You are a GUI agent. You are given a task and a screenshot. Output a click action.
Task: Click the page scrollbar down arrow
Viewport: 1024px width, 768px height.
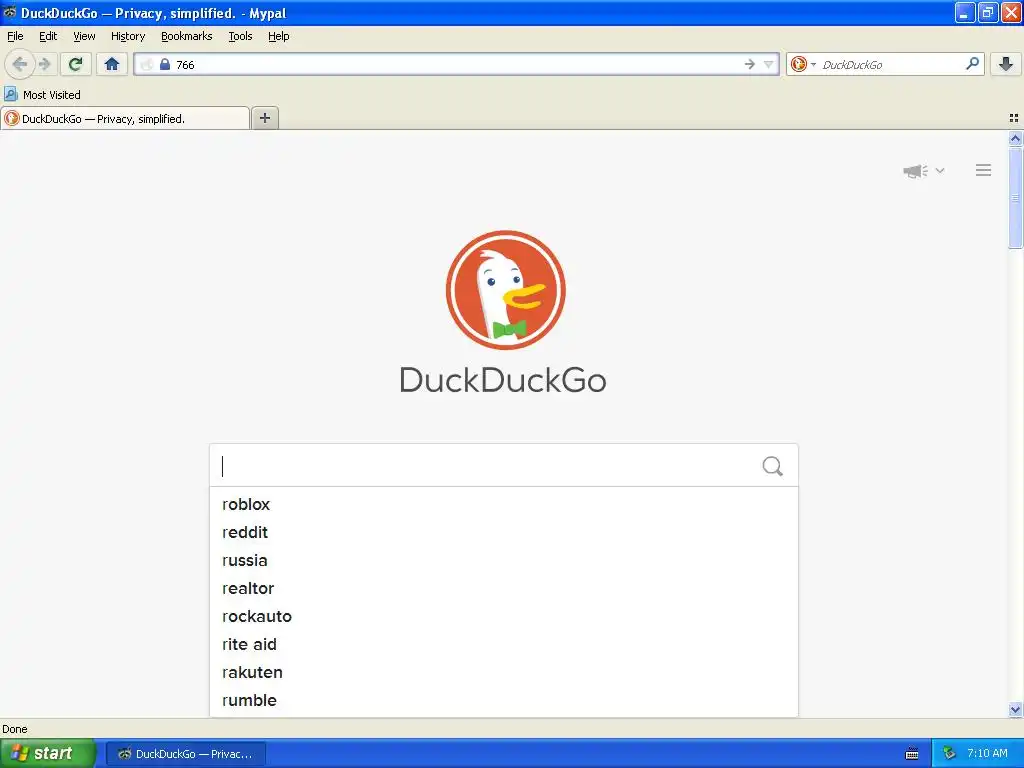point(1015,709)
